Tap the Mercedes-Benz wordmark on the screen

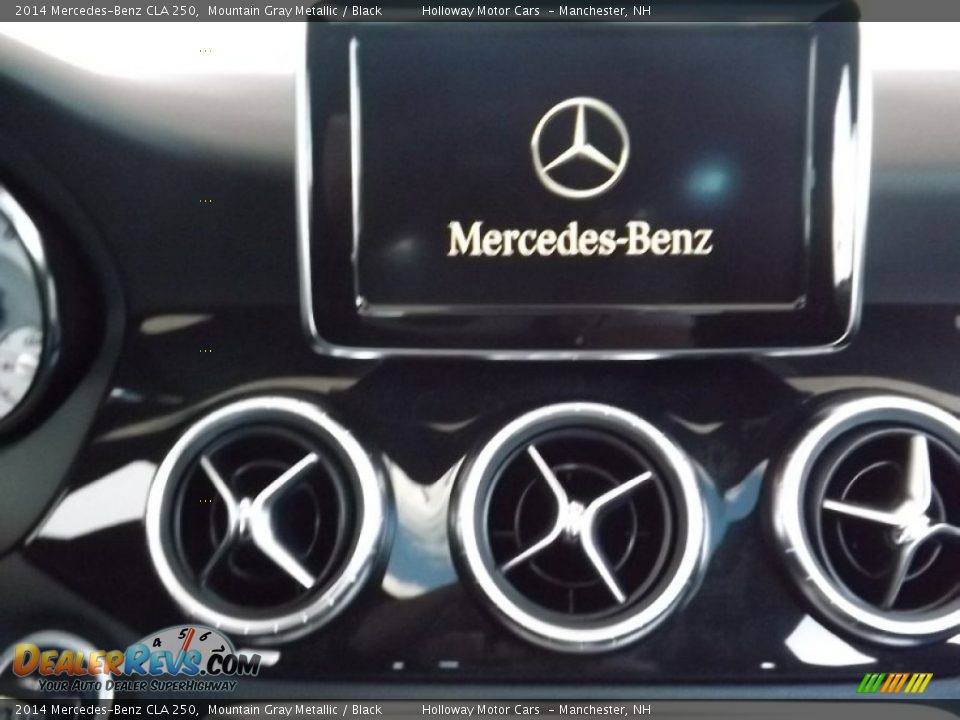tap(580, 239)
